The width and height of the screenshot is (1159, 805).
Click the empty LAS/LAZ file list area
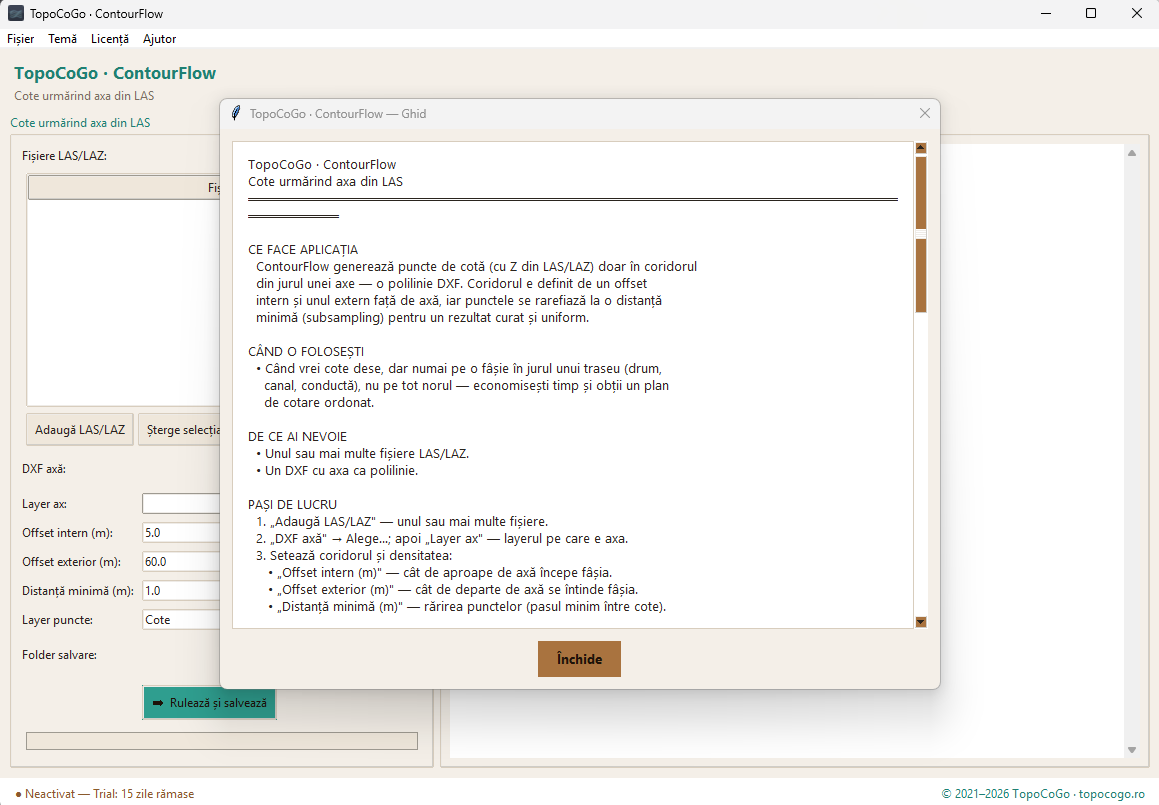point(124,302)
